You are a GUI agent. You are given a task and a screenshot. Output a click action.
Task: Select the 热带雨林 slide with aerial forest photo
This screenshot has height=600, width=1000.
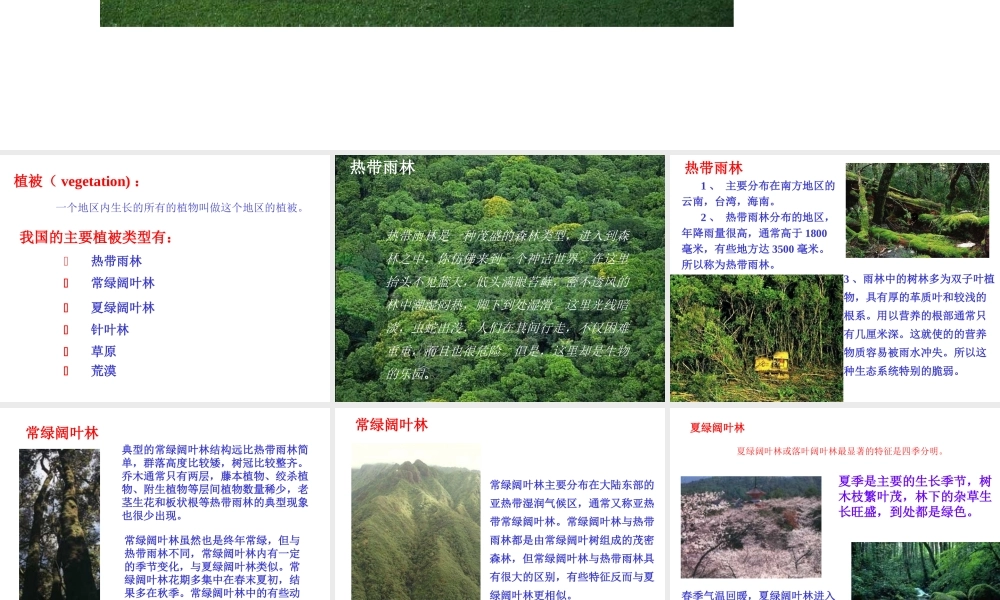point(499,278)
